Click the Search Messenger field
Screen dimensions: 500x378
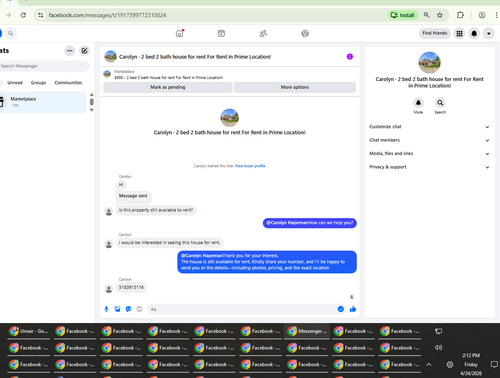44,66
